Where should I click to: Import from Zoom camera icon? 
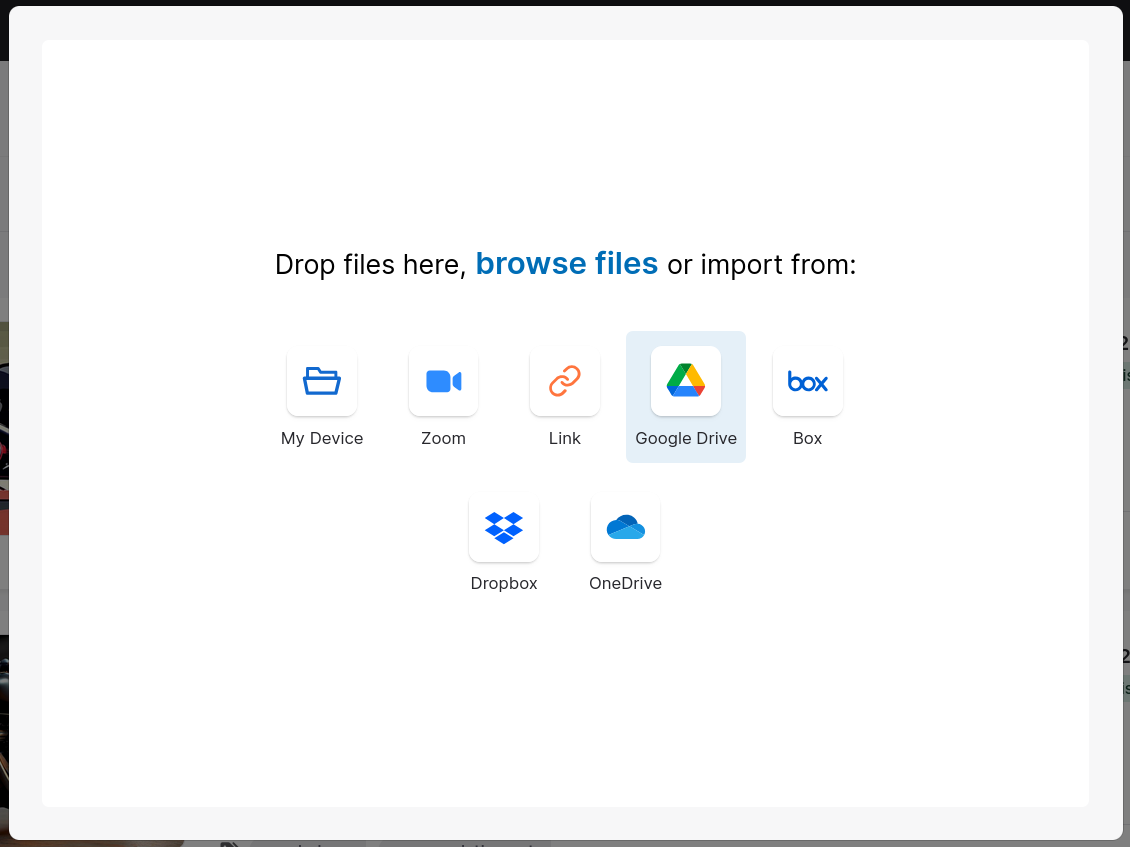pos(443,381)
